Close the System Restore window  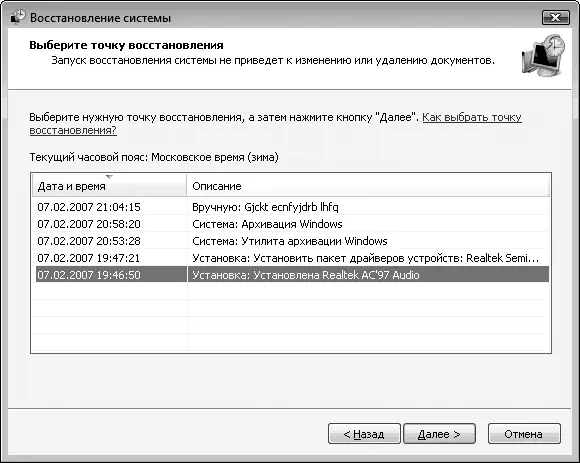tap(555, 17)
